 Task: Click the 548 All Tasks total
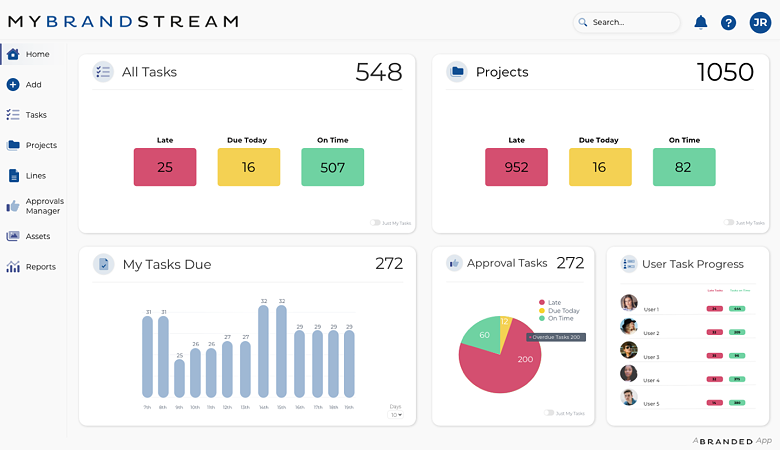[x=379, y=72]
